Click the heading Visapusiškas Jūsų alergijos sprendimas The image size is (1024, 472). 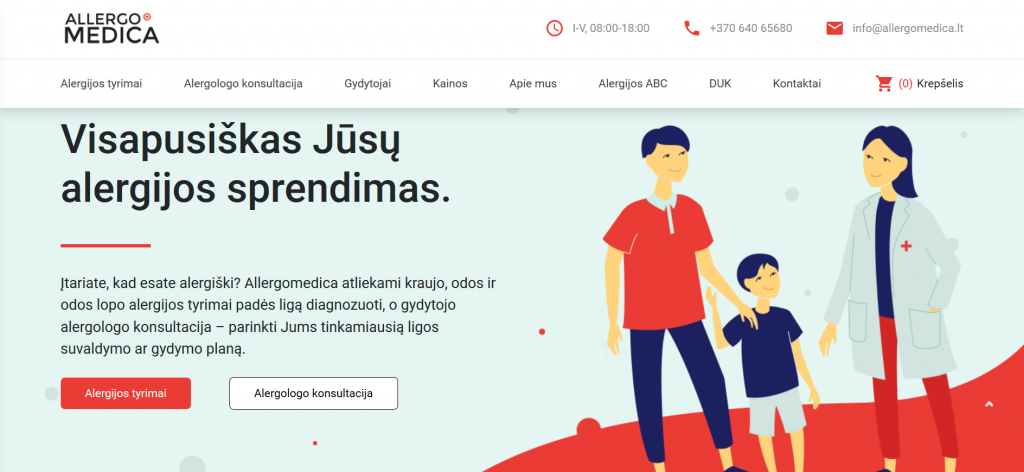coord(256,163)
